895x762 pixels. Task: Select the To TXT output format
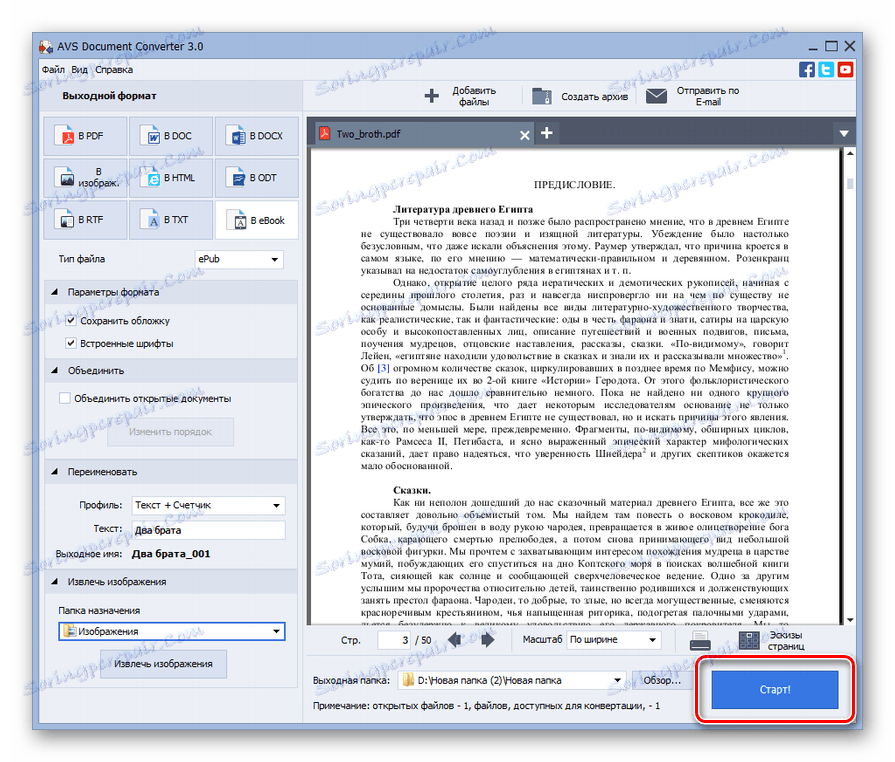coord(171,220)
